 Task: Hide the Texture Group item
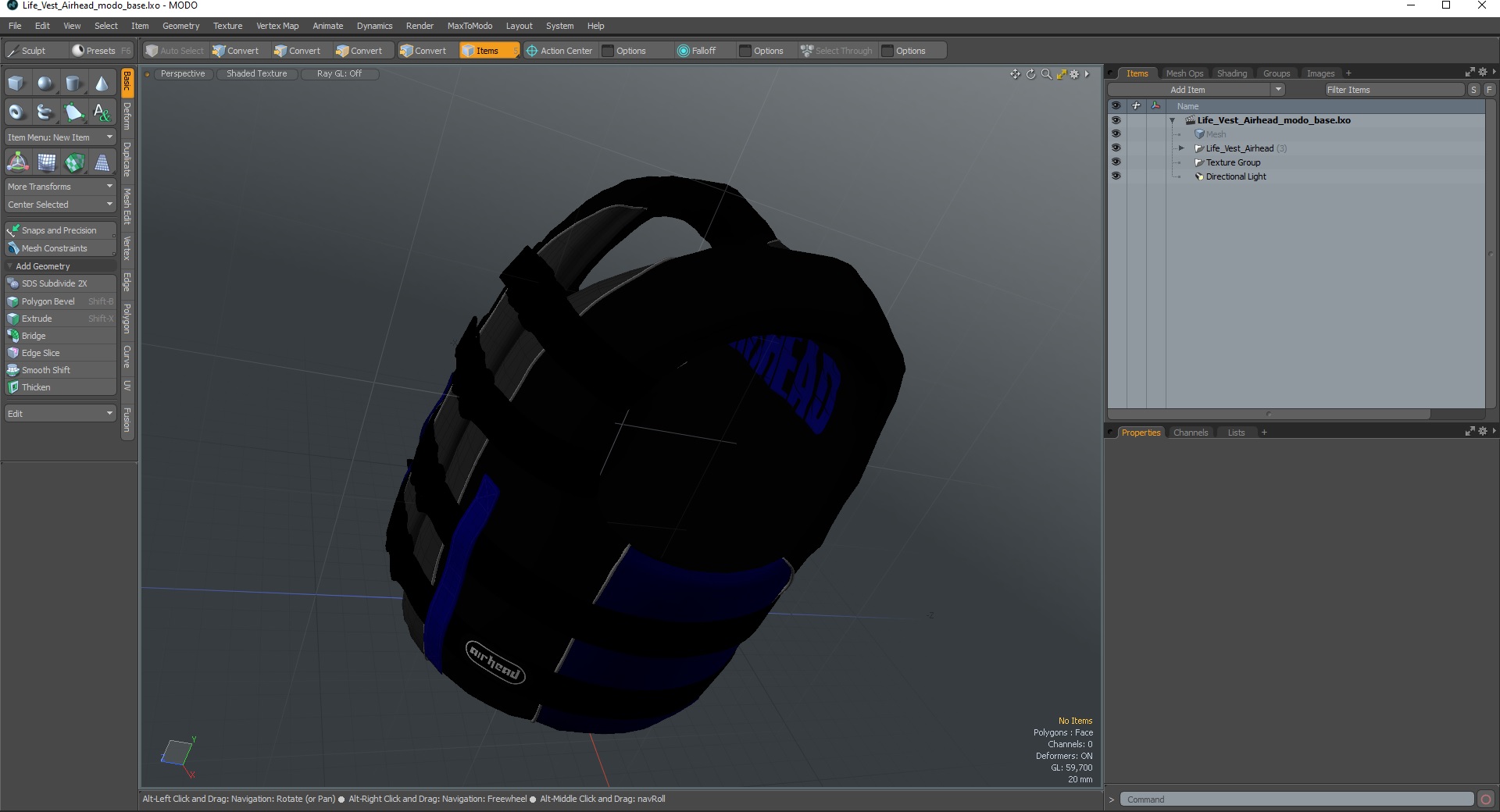pos(1116,162)
